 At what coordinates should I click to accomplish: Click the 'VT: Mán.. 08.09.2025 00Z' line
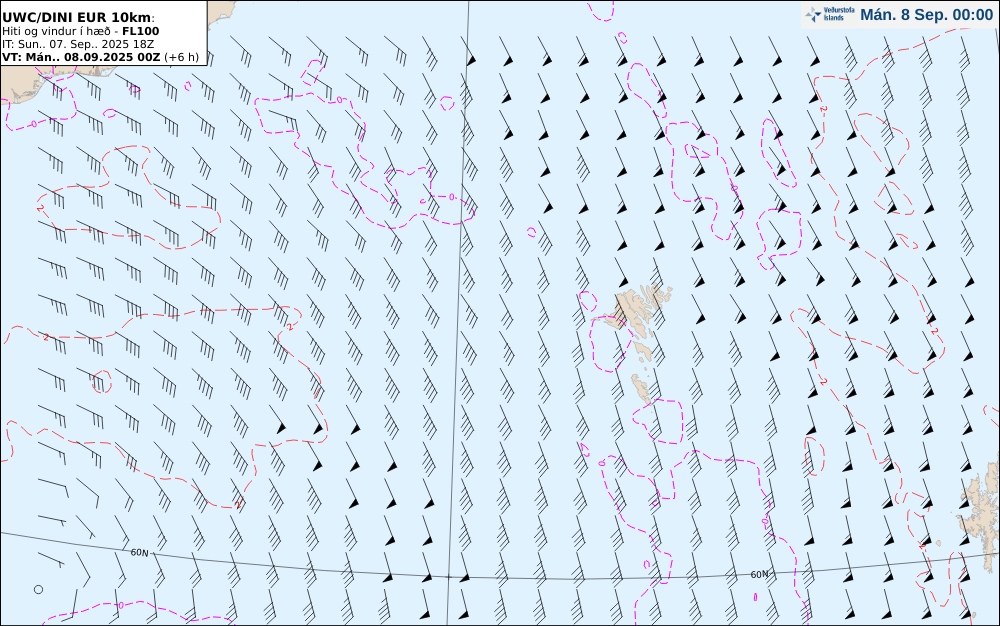[x=100, y=57]
